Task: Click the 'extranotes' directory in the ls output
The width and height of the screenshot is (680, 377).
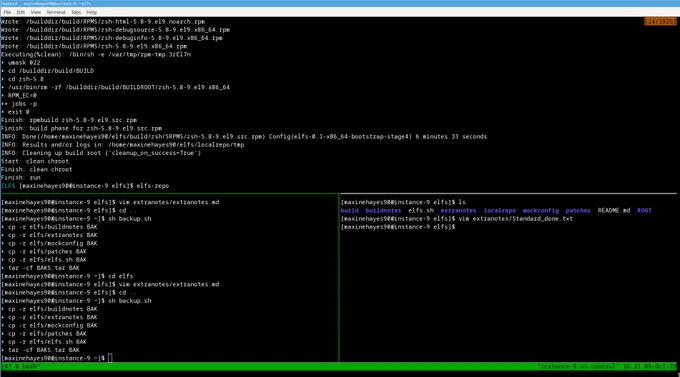Action: [x=458, y=210]
